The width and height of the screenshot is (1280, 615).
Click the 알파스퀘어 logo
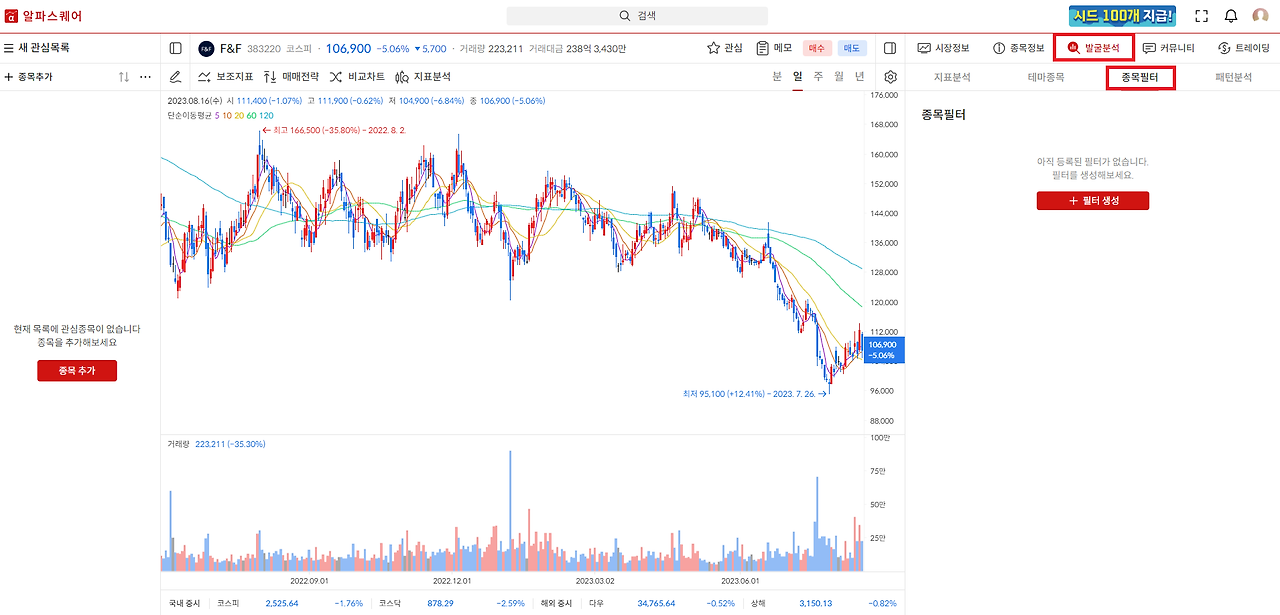click(44, 16)
